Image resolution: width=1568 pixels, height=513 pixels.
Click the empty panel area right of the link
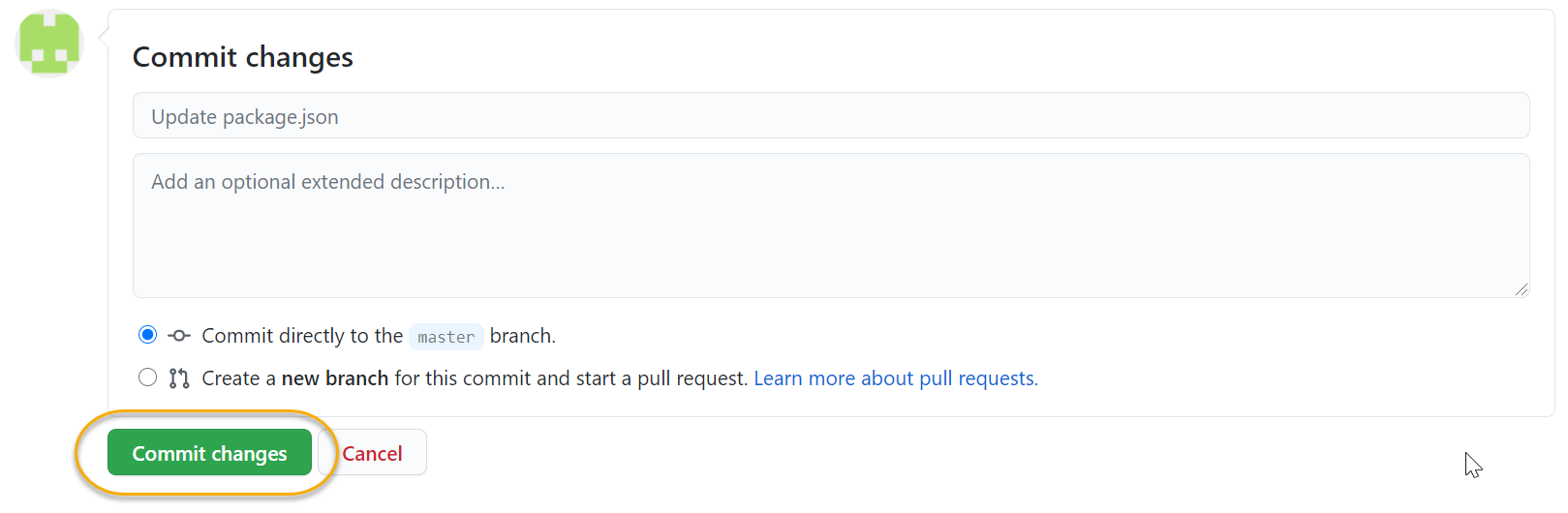[1278, 378]
